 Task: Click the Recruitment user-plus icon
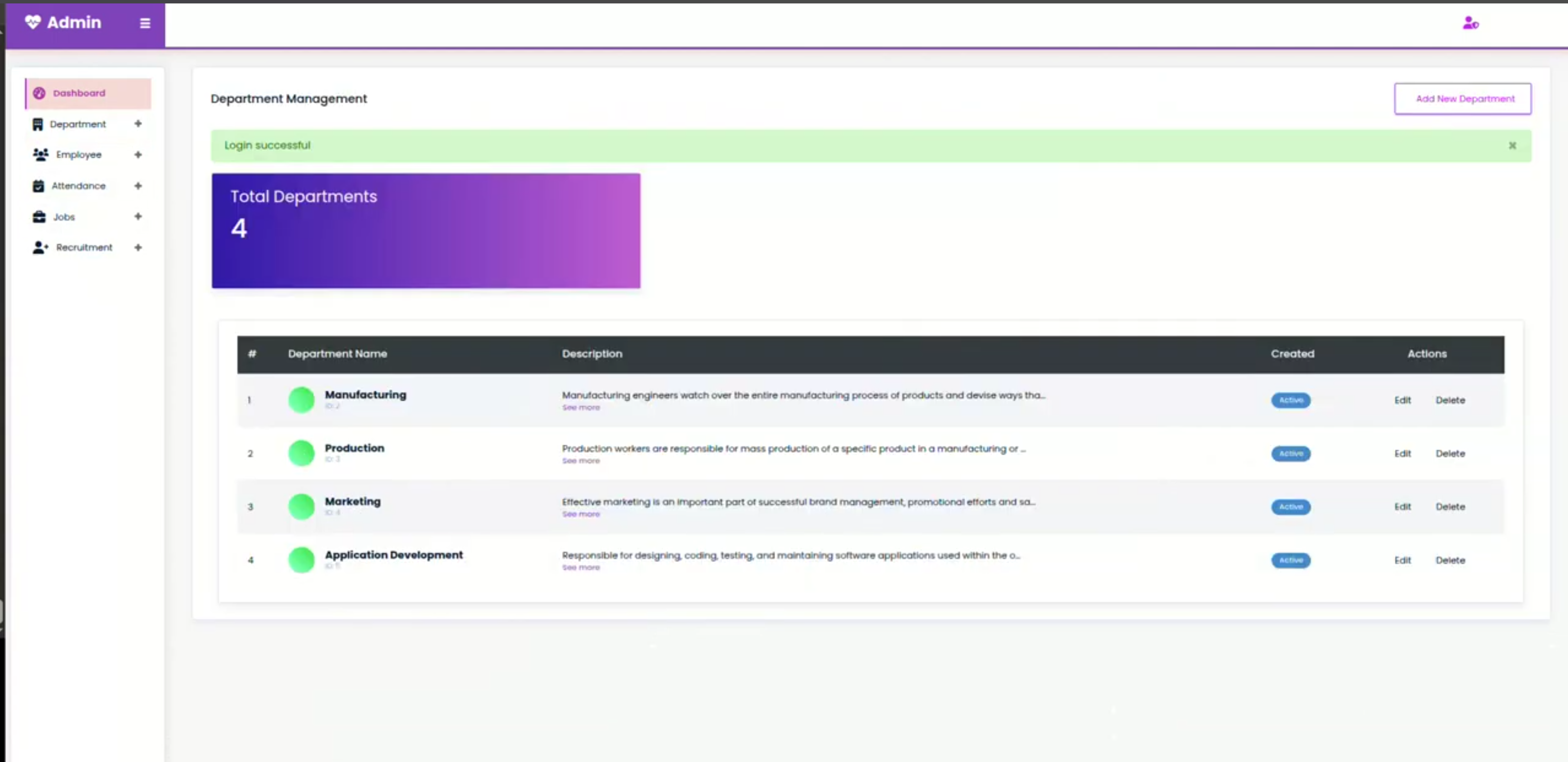tap(40, 247)
